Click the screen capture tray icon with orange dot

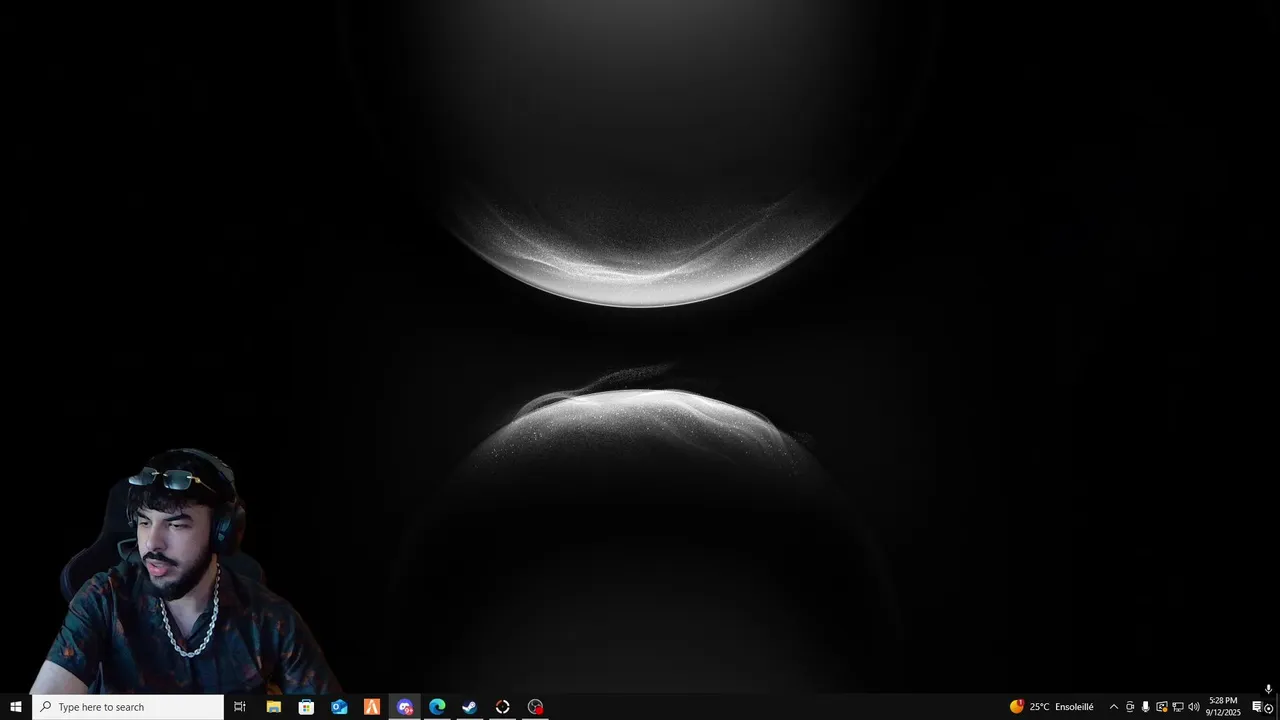click(1162, 707)
